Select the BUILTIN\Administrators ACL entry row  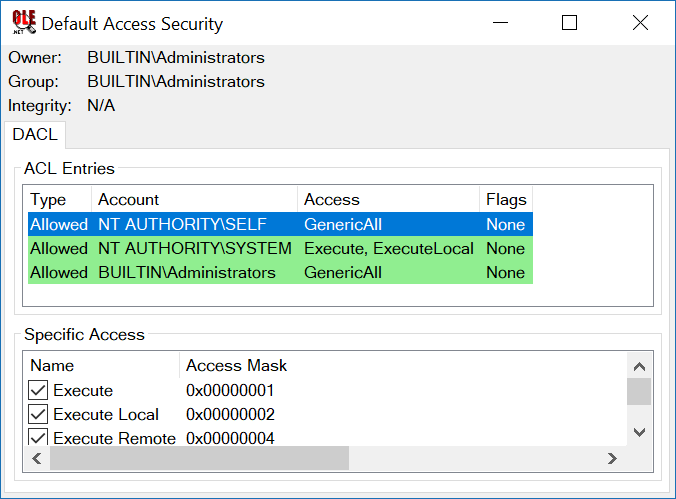(186, 272)
